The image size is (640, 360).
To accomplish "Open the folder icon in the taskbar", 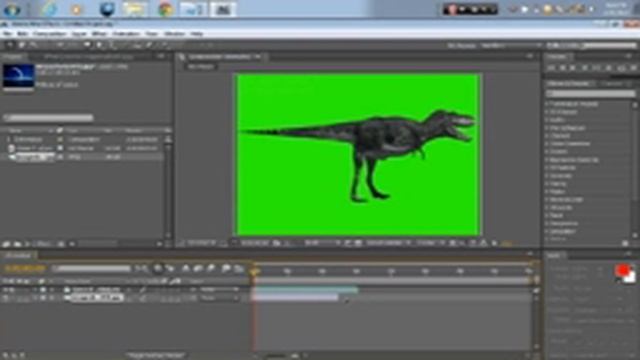I will tap(135, 9).
